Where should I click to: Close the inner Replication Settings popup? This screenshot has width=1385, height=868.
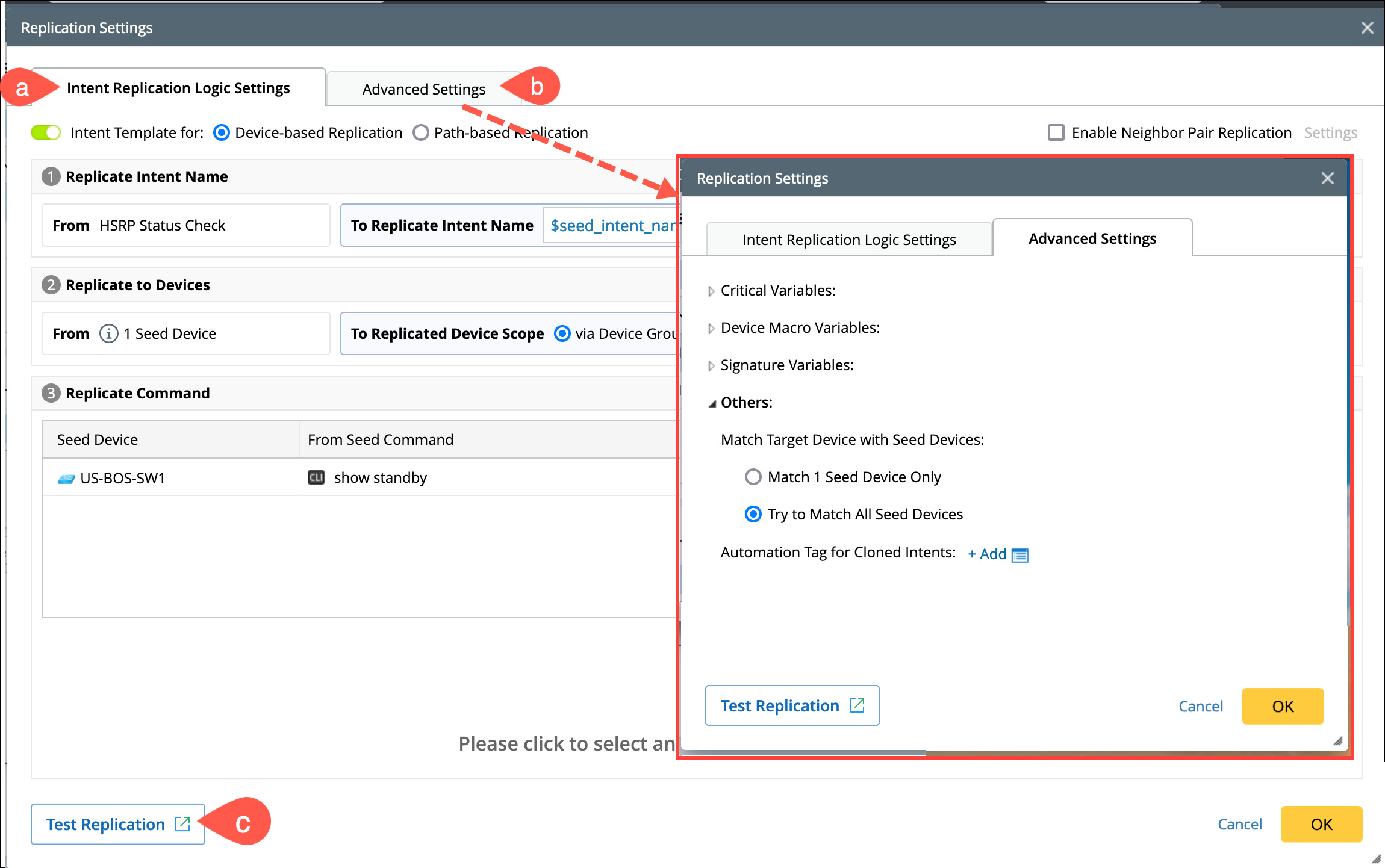(1327, 178)
